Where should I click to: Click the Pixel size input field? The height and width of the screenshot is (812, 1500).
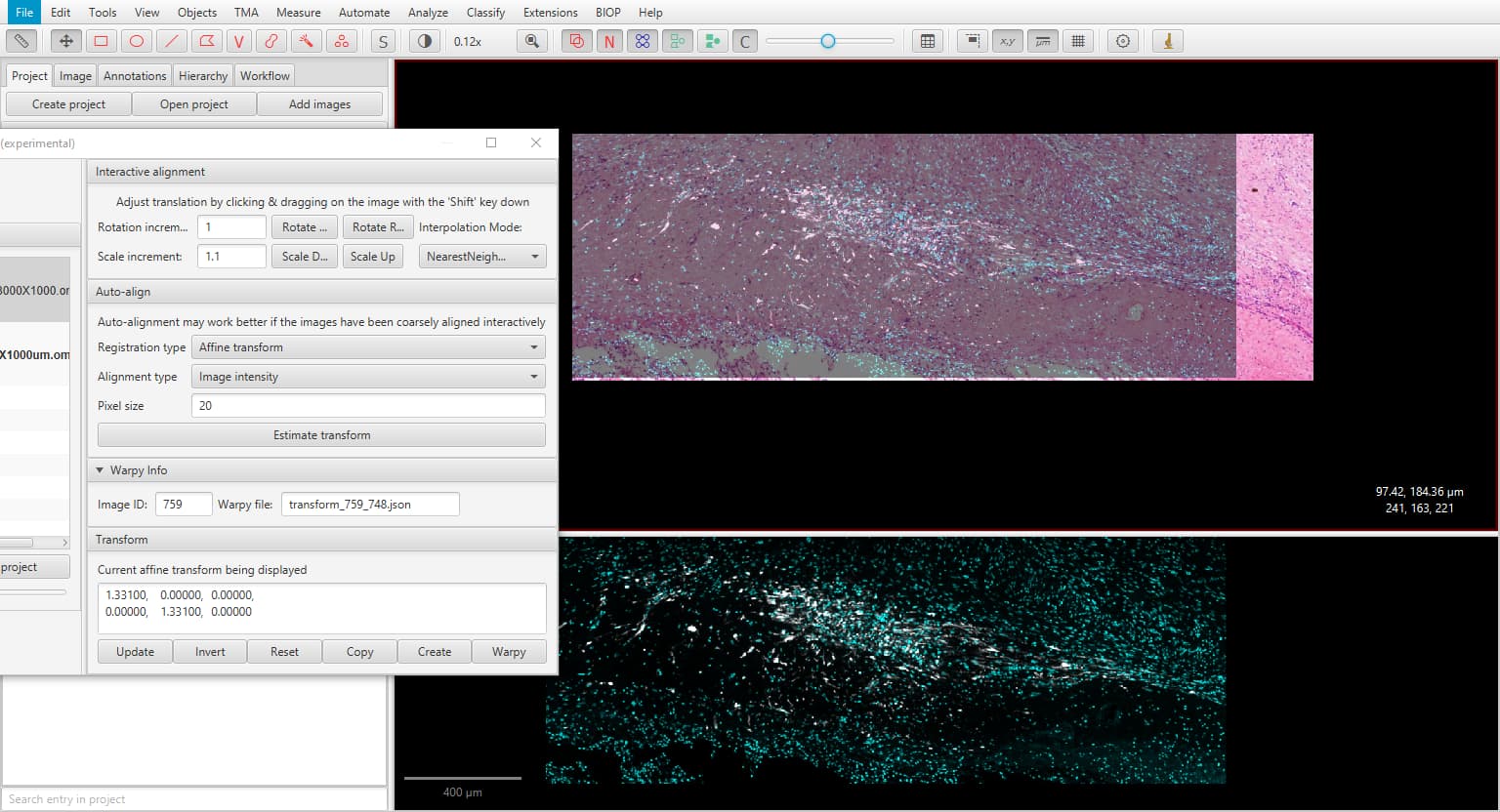(368, 406)
